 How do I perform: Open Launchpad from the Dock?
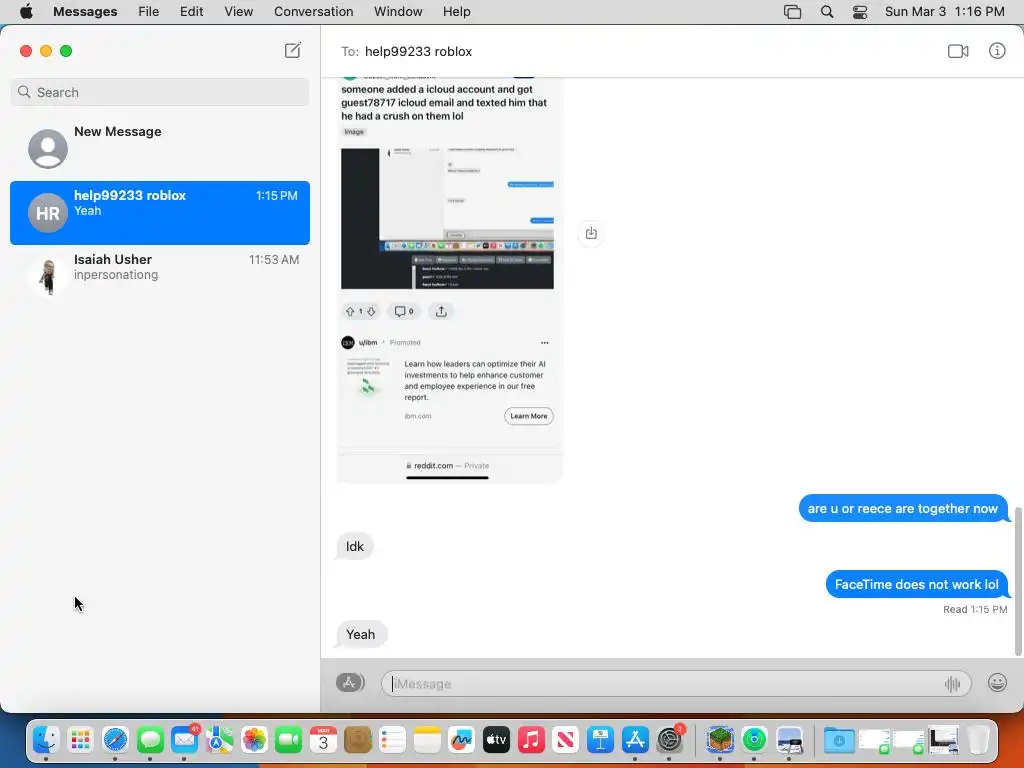coord(80,741)
